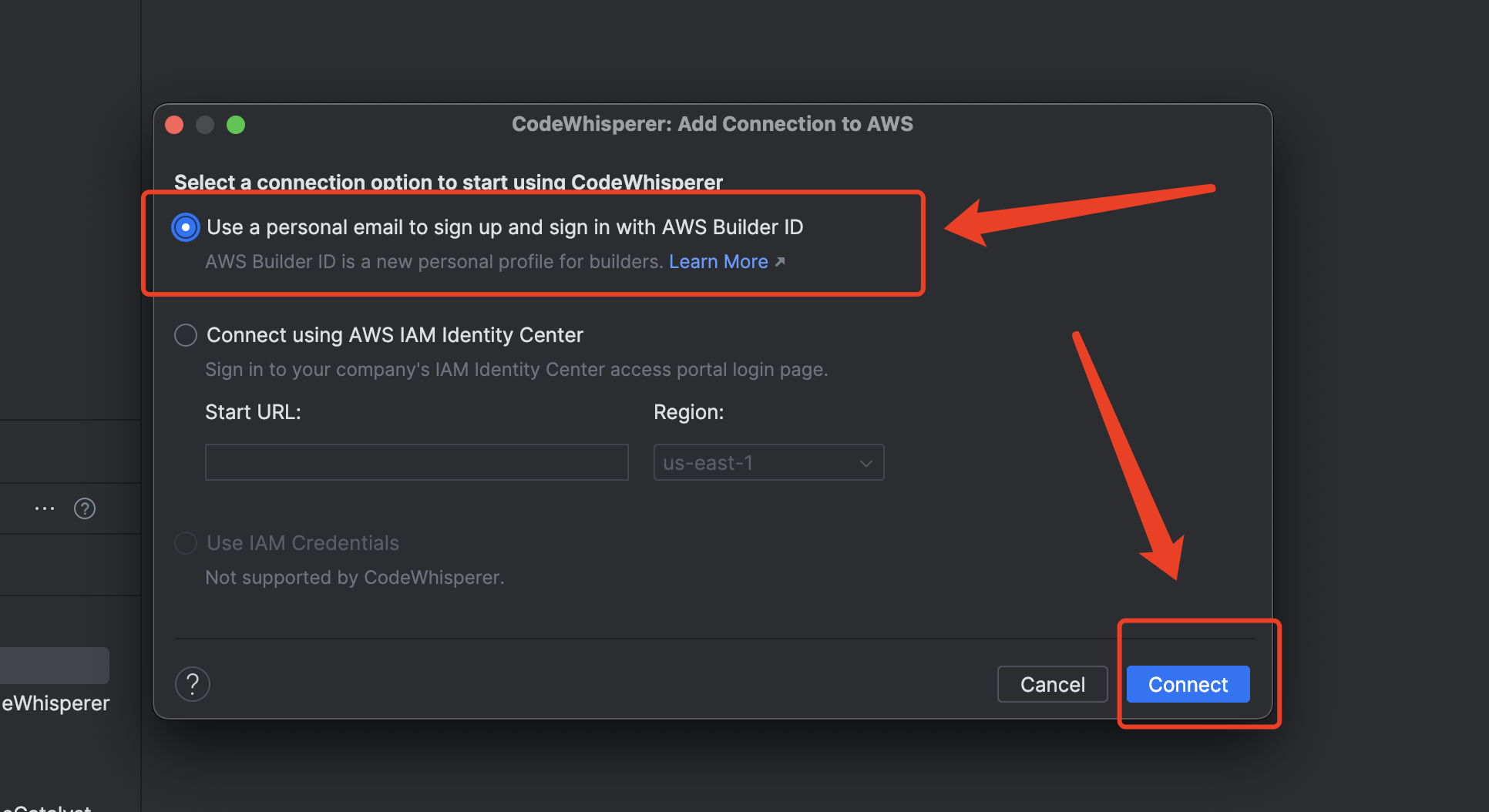1489x812 pixels.
Task: Cancel the Add Connection dialog
Action: pos(1052,684)
